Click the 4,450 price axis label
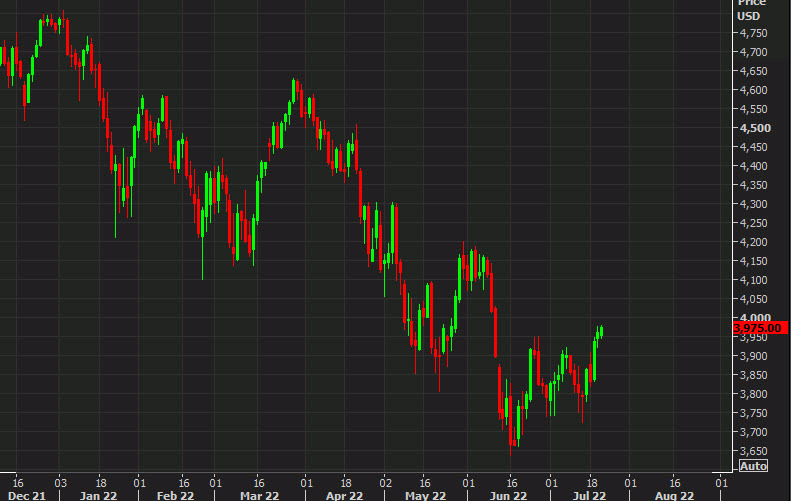 pos(753,147)
